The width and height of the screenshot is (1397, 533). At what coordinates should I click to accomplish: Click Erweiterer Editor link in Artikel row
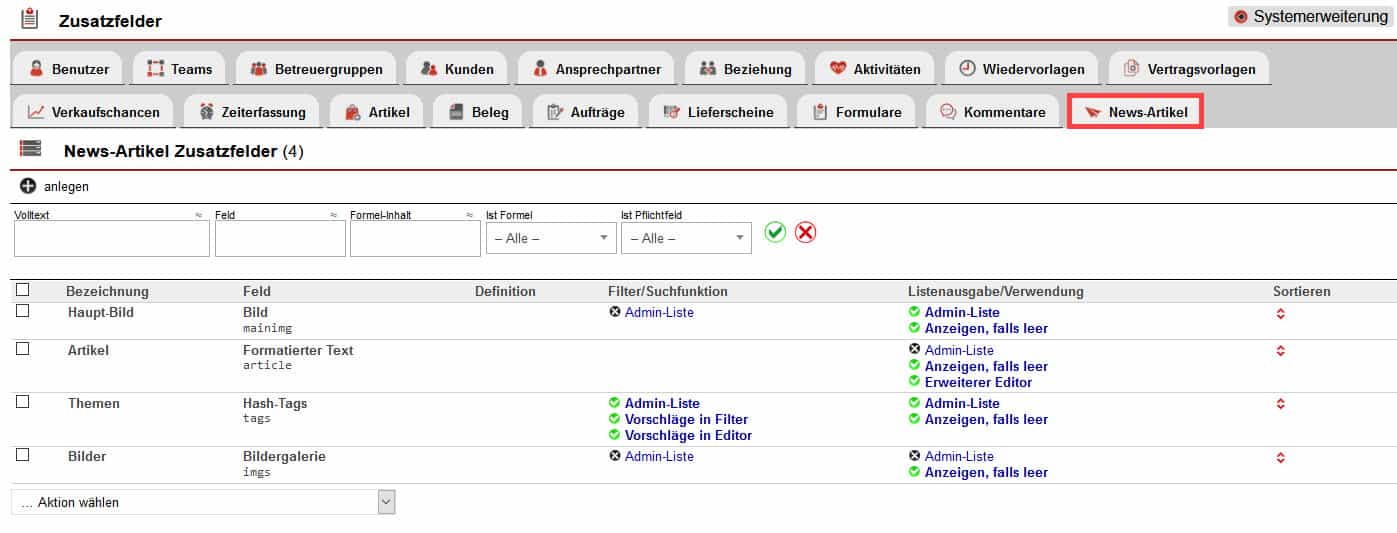[x=977, y=382]
